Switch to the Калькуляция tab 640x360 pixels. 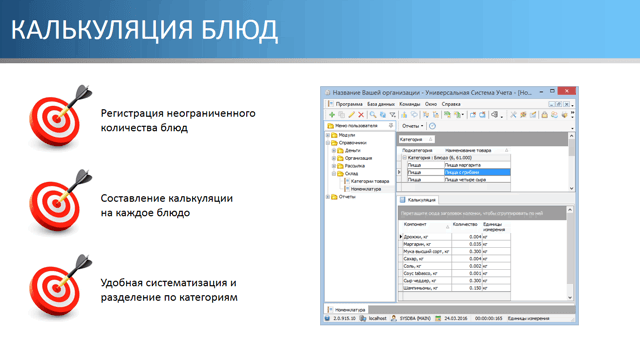coord(418,200)
